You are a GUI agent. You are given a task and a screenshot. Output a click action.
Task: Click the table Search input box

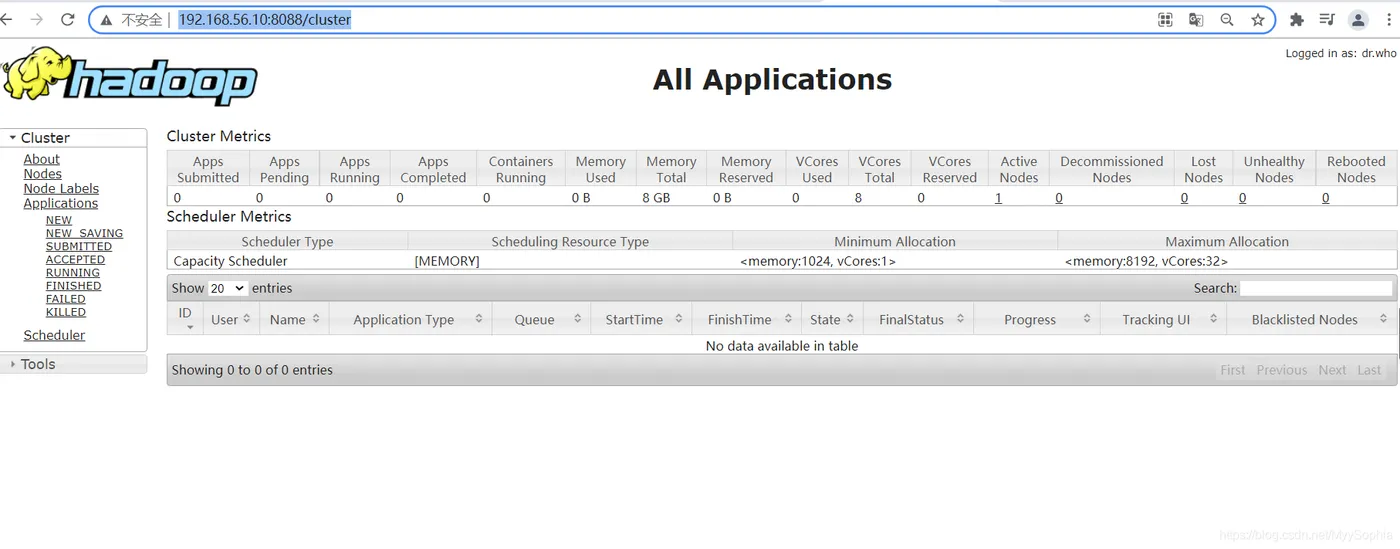tap(1316, 288)
